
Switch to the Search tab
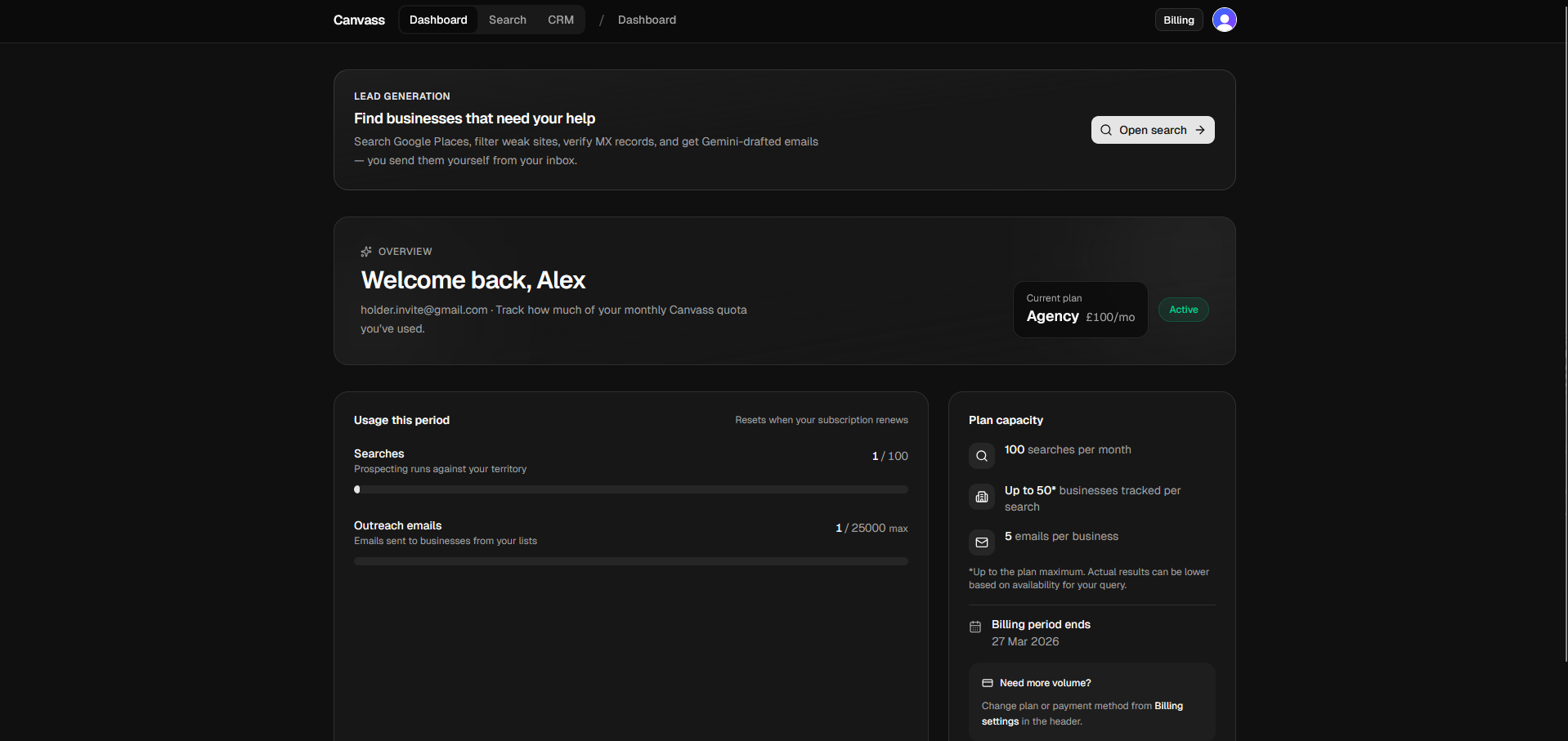click(507, 20)
